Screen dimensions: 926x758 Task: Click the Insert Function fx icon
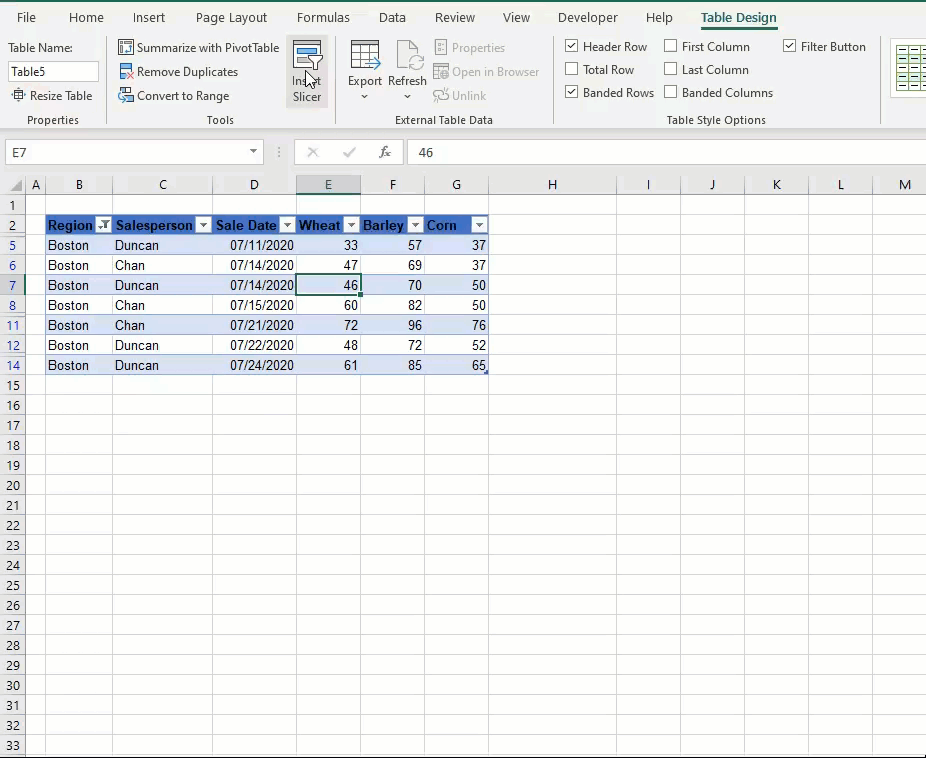385,152
